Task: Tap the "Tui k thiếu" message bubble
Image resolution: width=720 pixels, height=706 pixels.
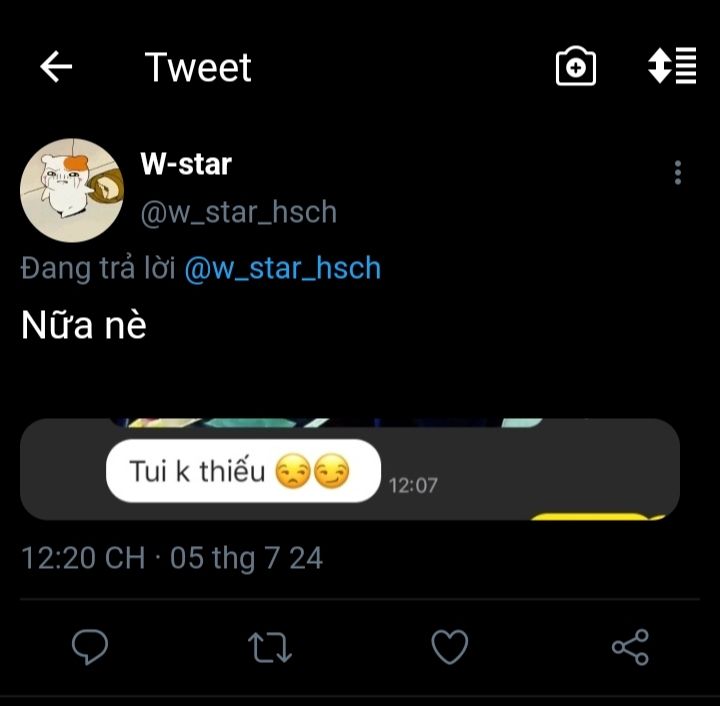Action: (x=243, y=470)
